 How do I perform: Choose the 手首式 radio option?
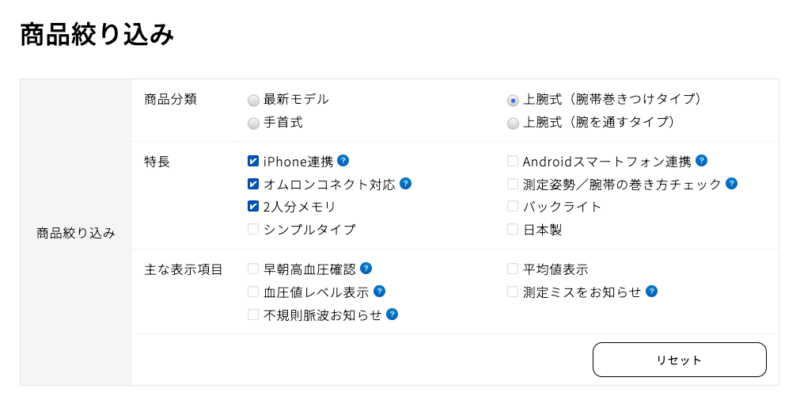tap(253, 122)
